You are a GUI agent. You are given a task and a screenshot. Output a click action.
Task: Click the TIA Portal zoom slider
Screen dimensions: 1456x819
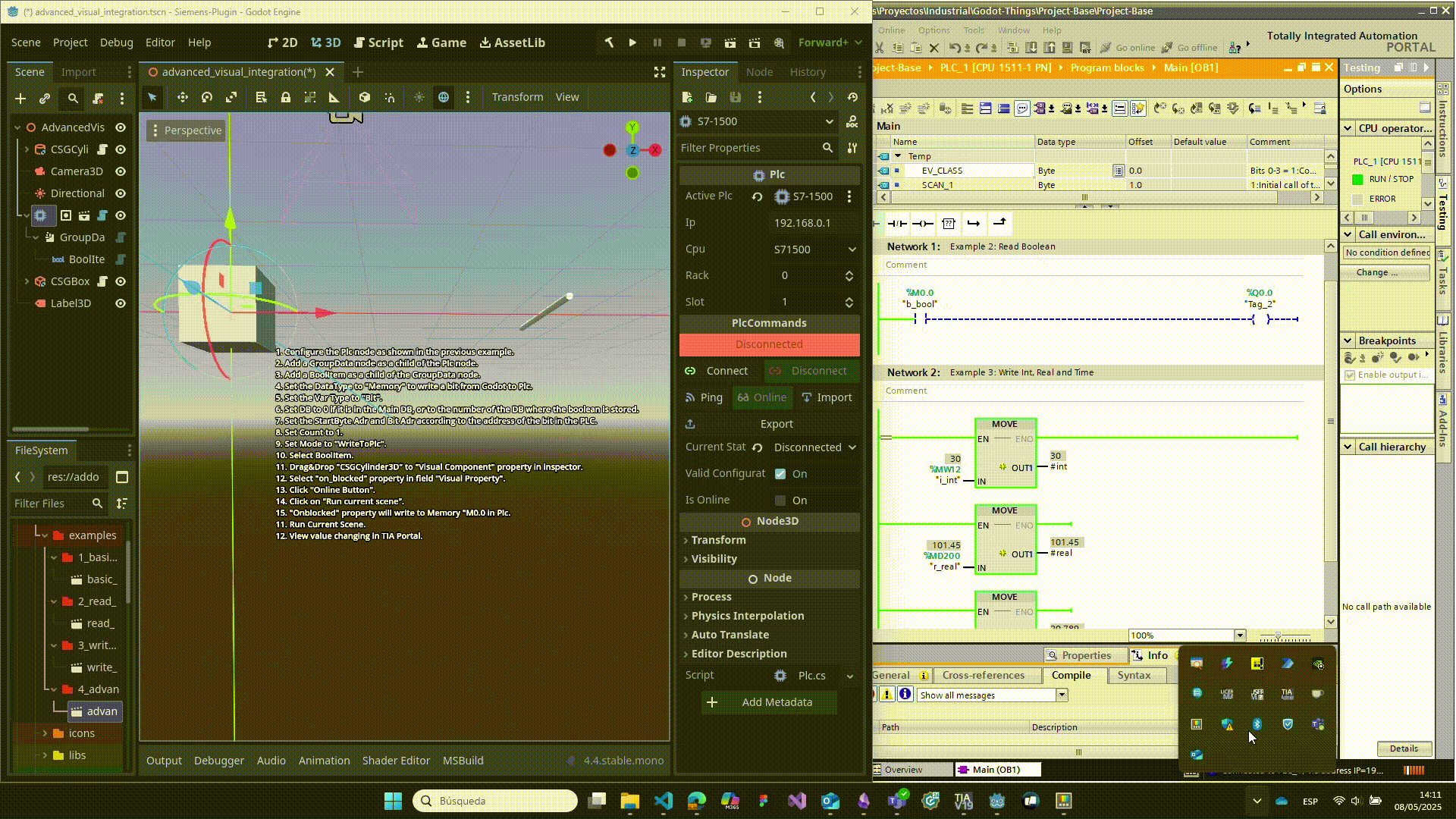[x=1279, y=636]
